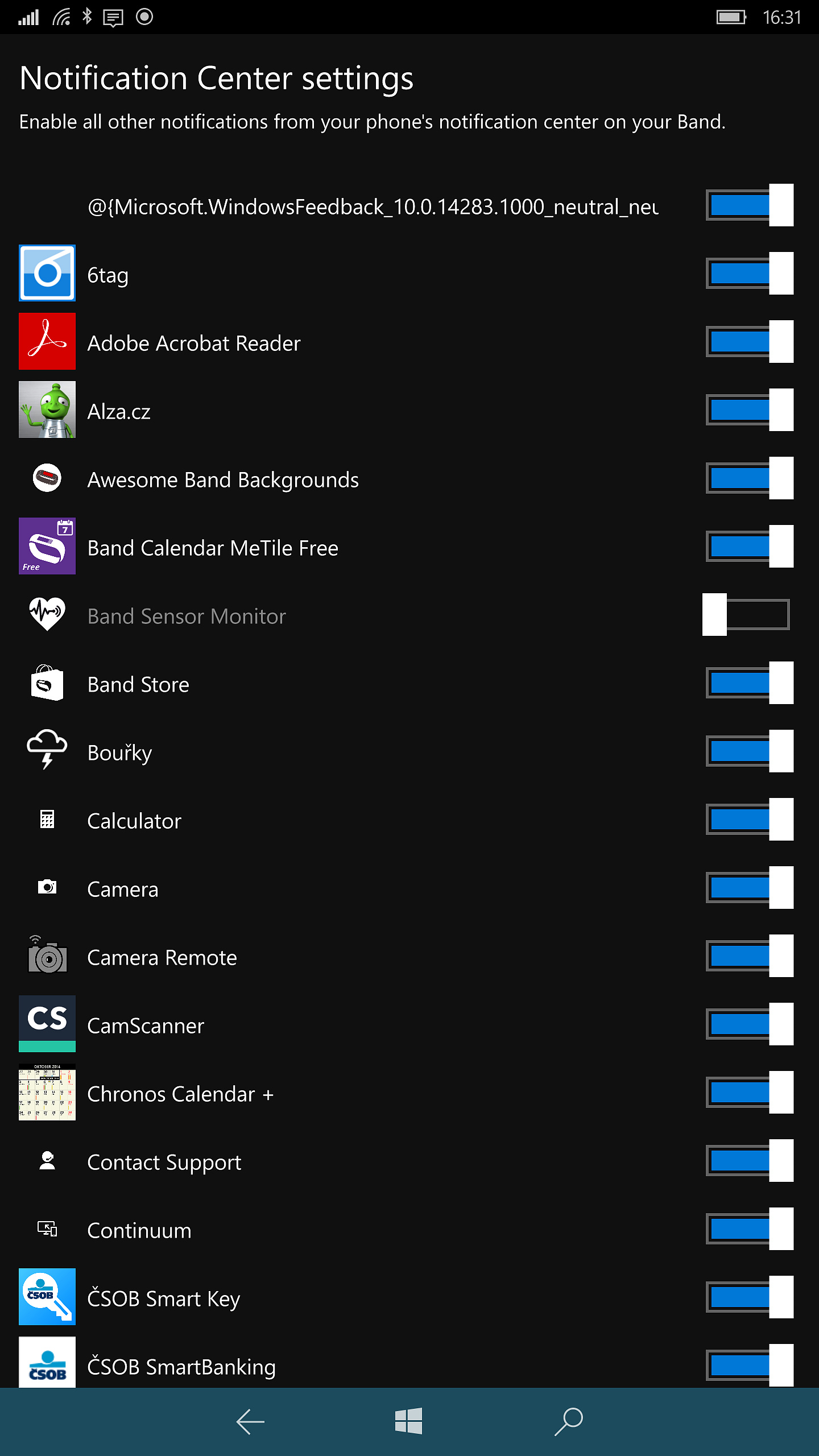Viewport: 819px width, 1456px height.
Task: Tap the Microsoft.WindowsFeedback entry text
Action: (x=373, y=207)
